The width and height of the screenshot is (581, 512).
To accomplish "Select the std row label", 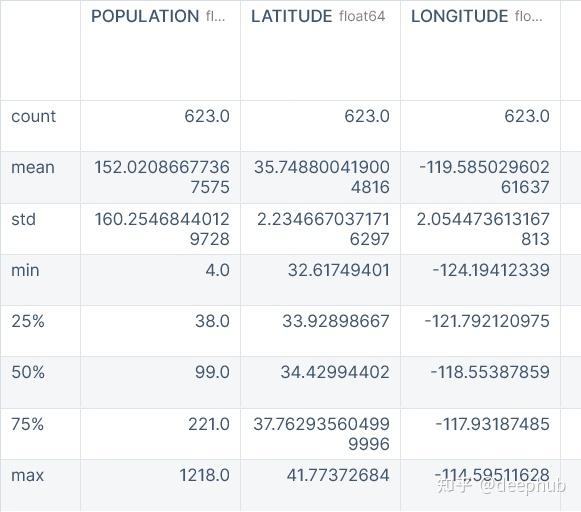I will click(23, 219).
